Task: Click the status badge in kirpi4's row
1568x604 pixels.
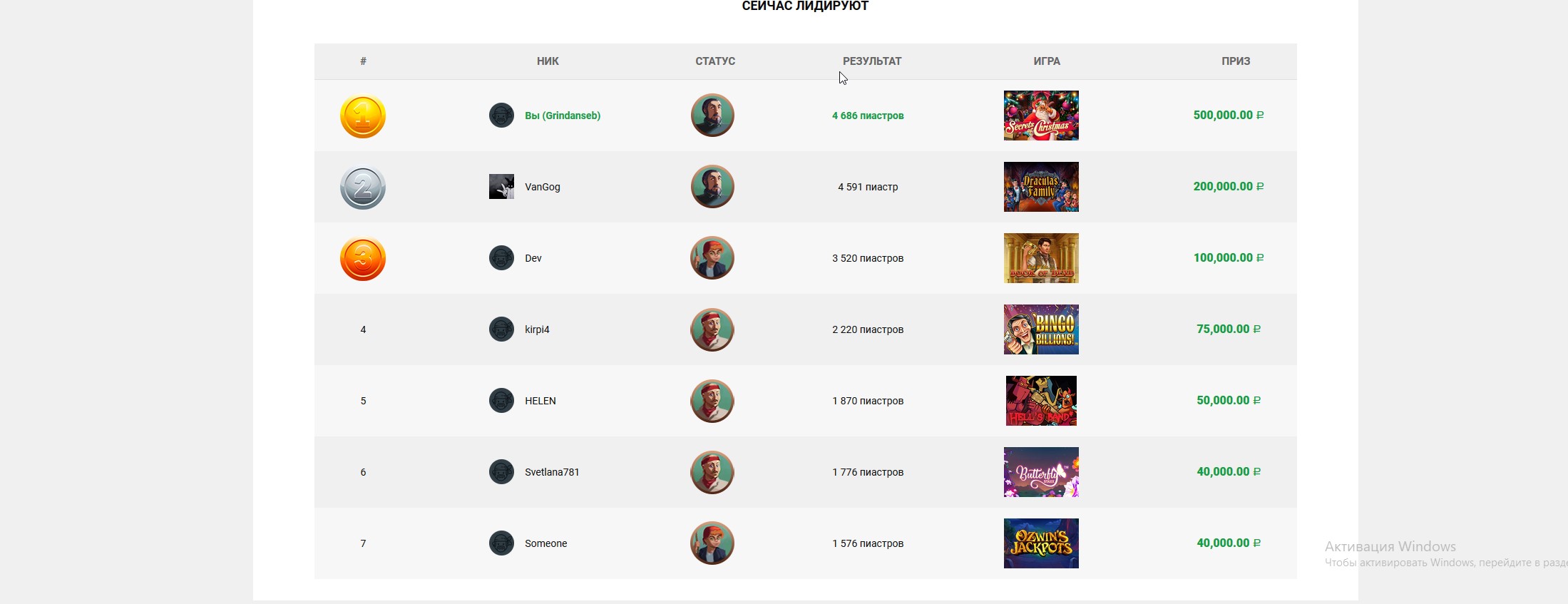Action: pyautogui.click(x=712, y=329)
